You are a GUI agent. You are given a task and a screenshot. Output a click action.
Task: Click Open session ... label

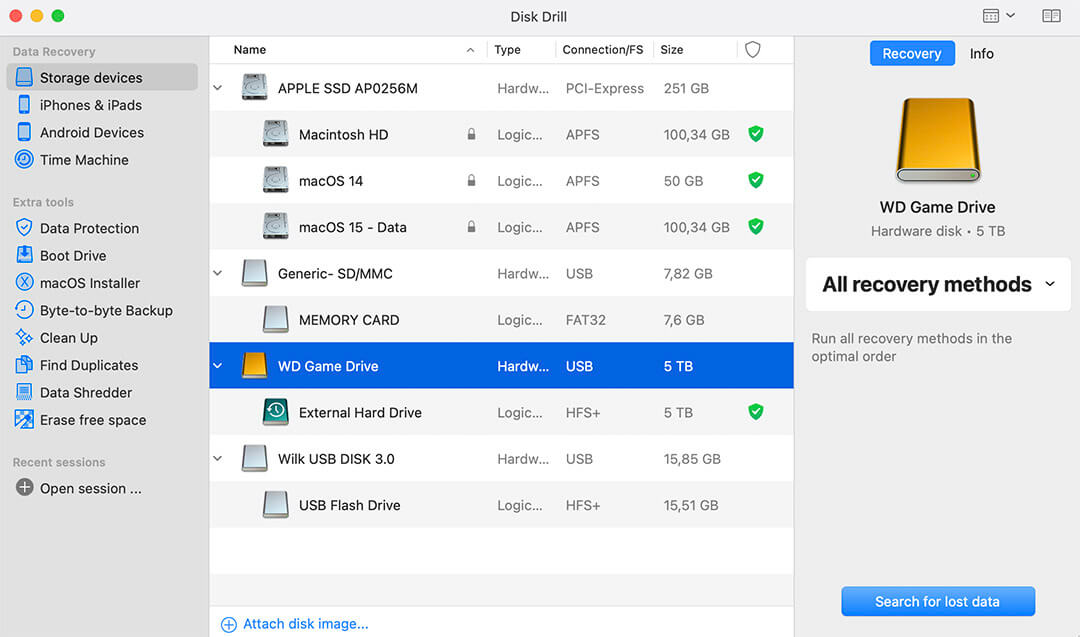pos(90,488)
